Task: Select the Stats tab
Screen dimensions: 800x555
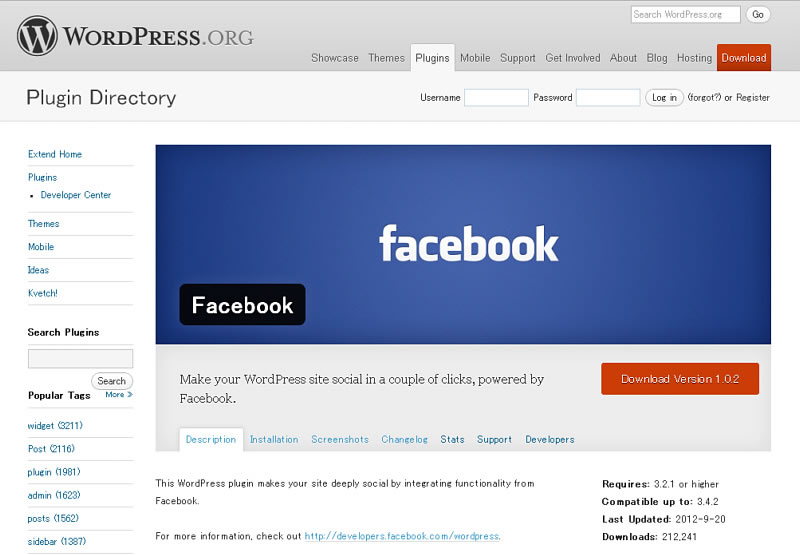Action: point(453,439)
